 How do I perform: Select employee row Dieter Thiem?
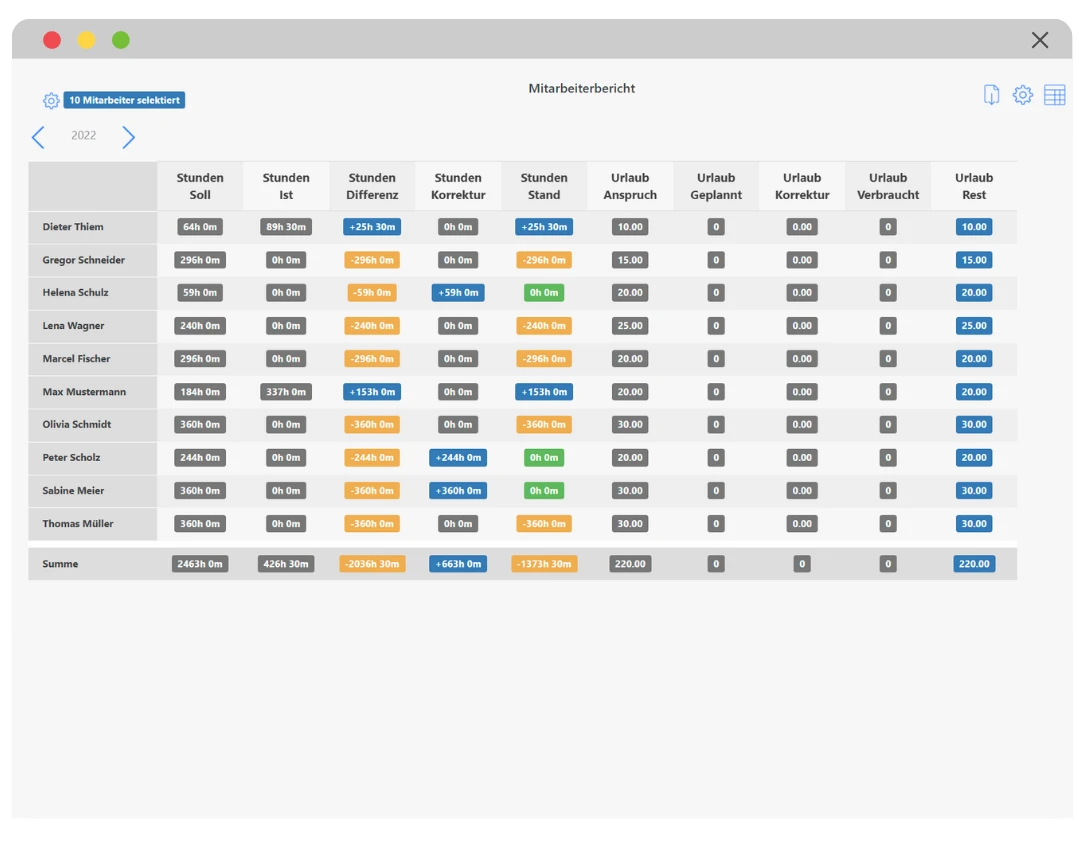point(73,227)
